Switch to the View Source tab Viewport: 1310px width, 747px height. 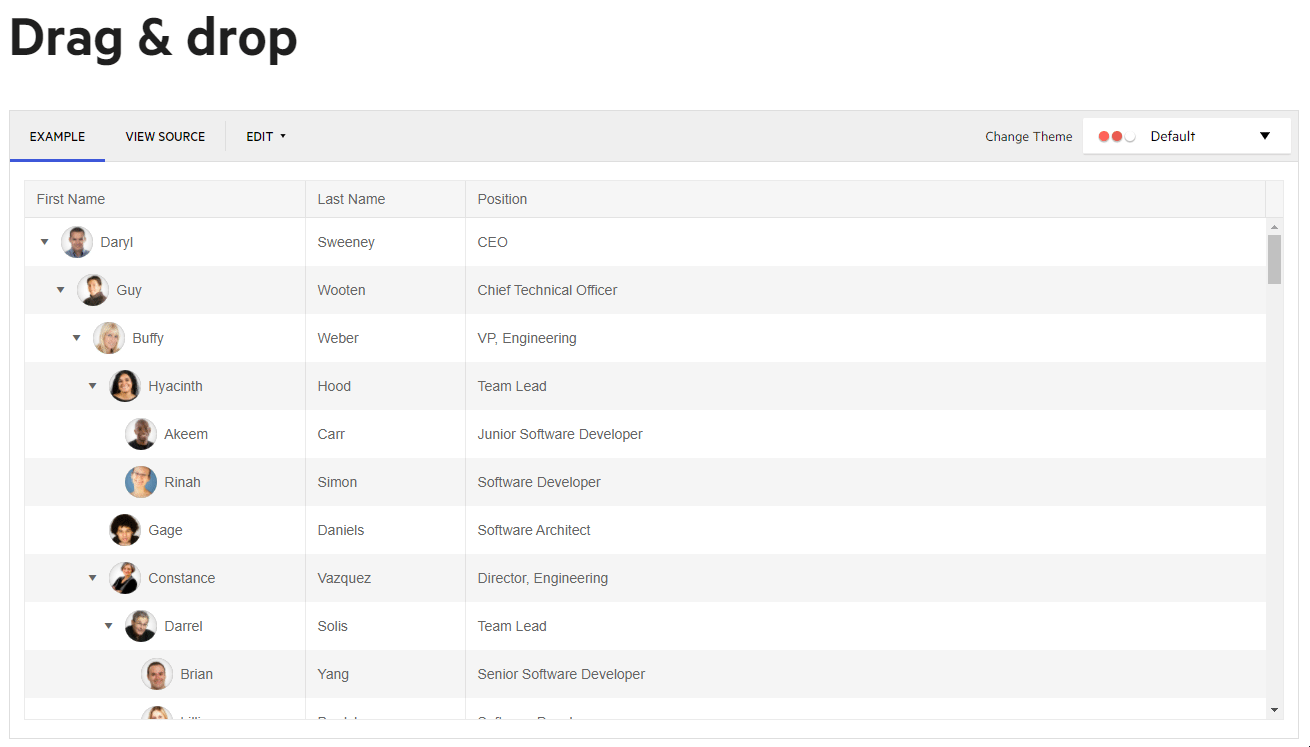tap(165, 137)
